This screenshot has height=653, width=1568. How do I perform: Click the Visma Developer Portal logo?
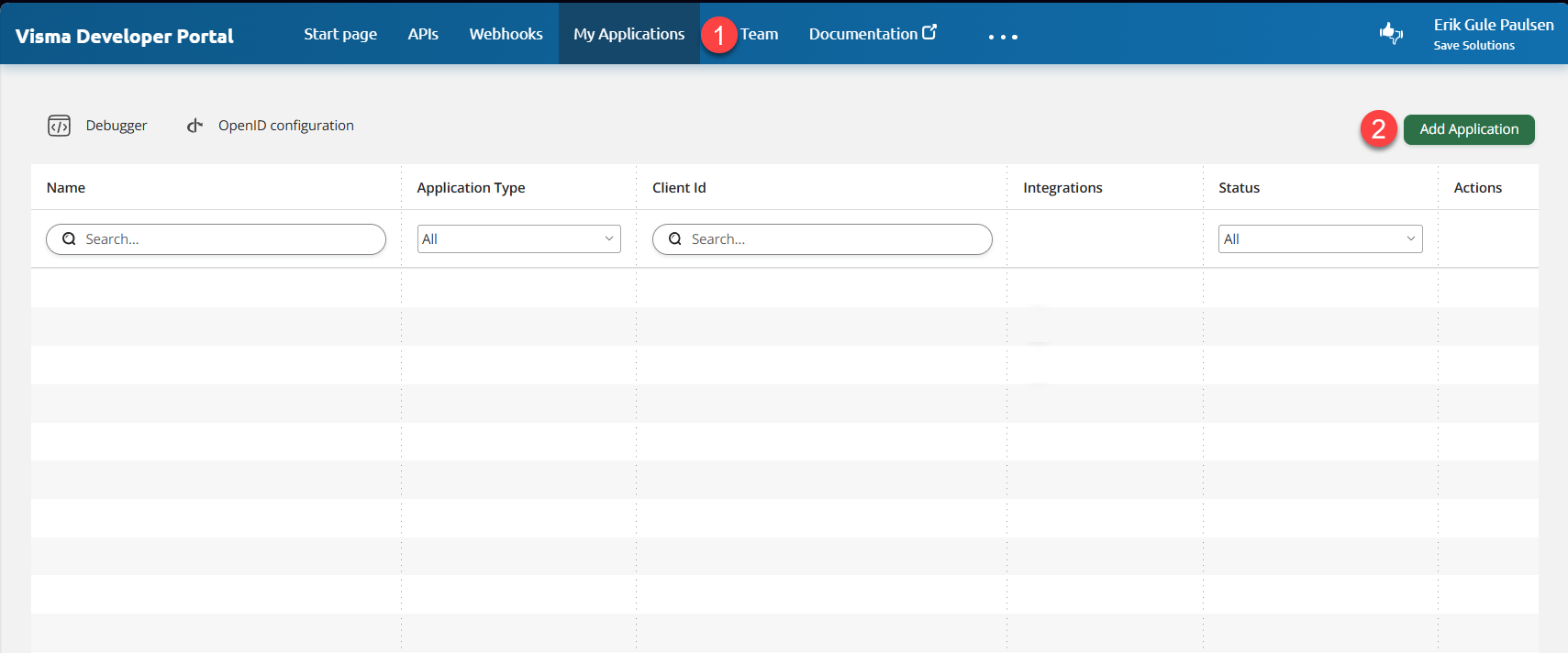pos(125,36)
